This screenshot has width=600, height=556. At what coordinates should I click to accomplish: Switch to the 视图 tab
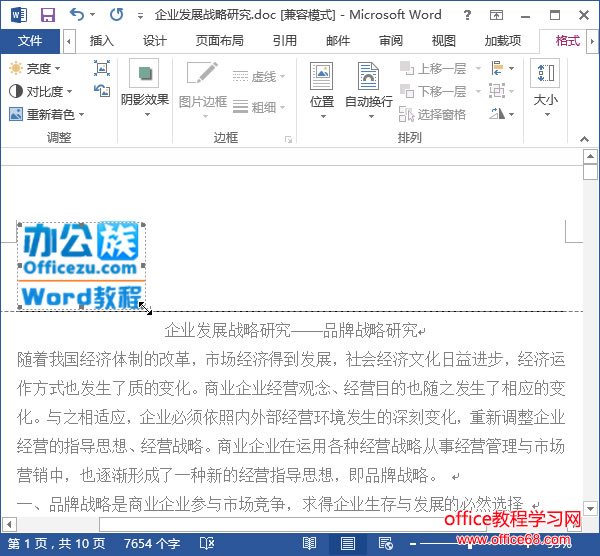coord(444,41)
